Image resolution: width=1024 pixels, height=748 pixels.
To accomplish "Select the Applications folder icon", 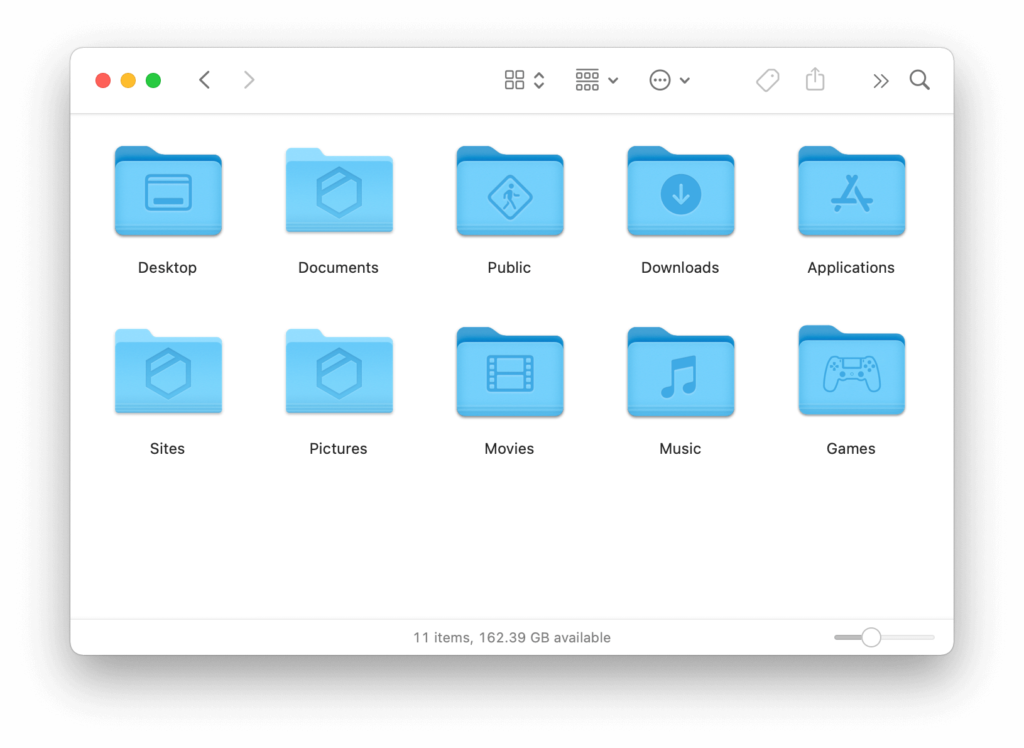I will click(x=851, y=192).
